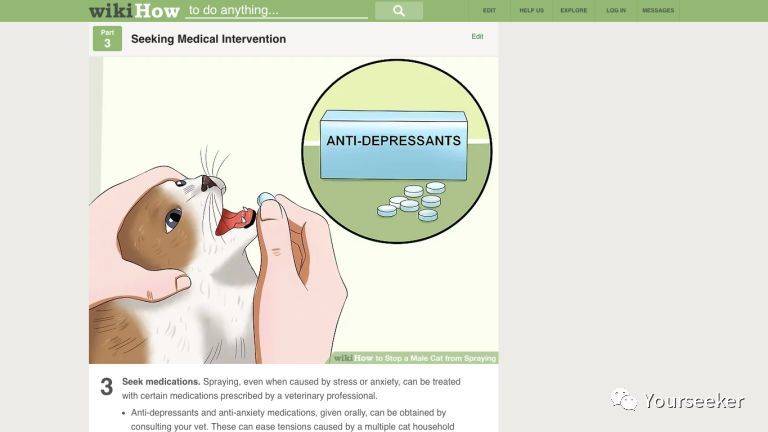This screenshot has height=432, width=768.
Task: Click the wikiHow watermark on the illustration
Action: pyautogui.click(x=415, y=358)
